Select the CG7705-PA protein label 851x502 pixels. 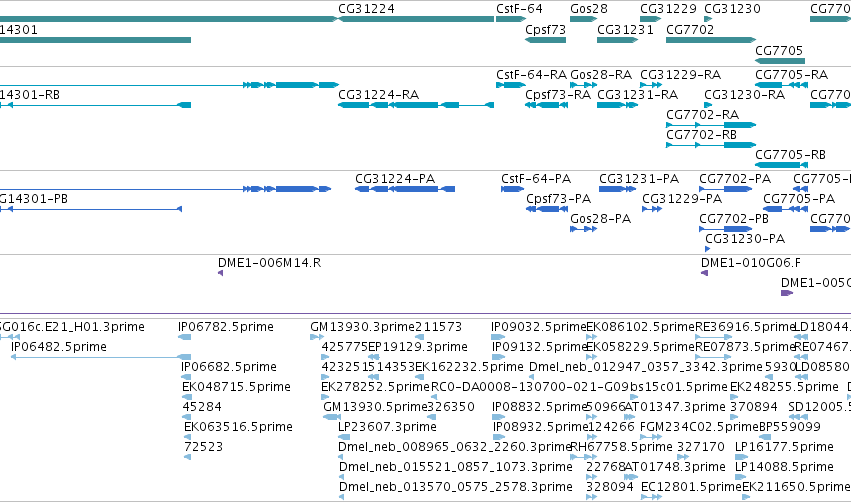[799, 199]
